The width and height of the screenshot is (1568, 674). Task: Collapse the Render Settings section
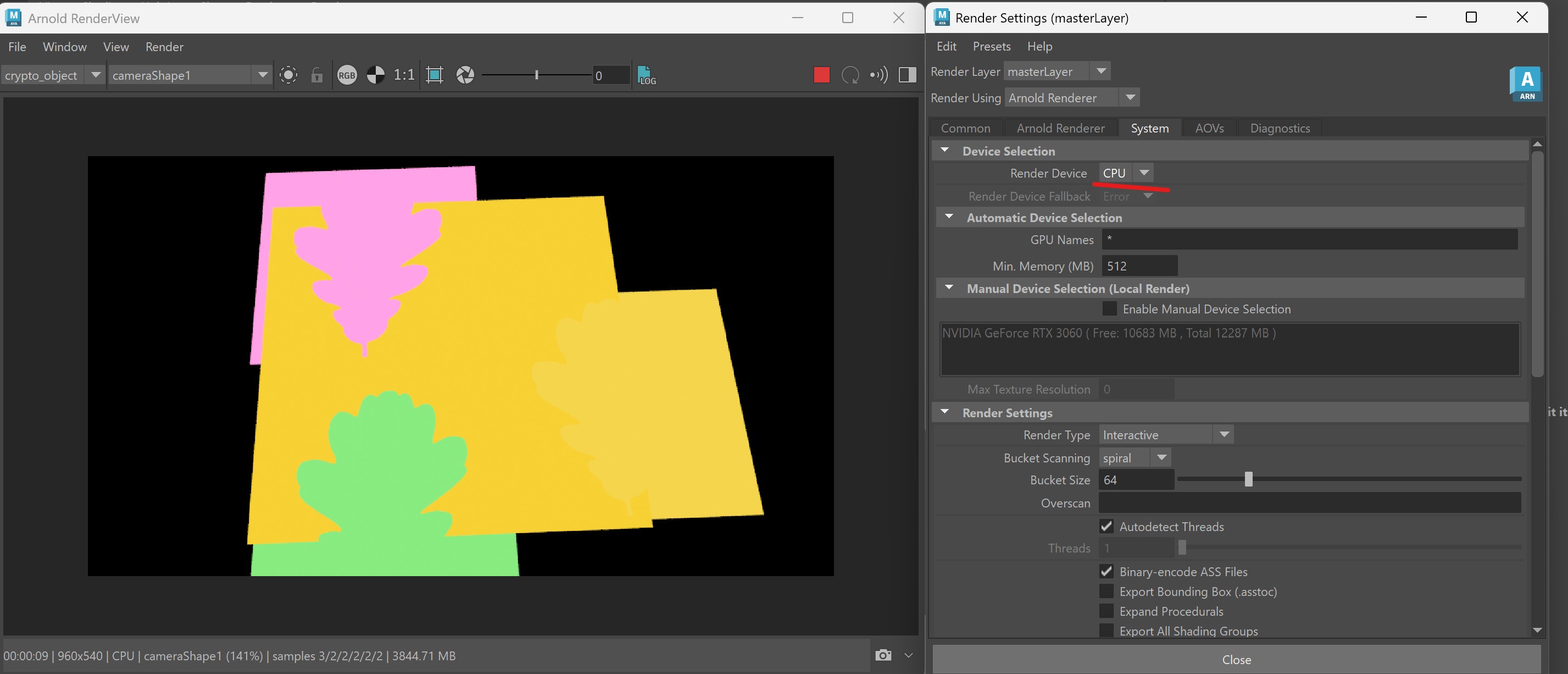(944, 412)
